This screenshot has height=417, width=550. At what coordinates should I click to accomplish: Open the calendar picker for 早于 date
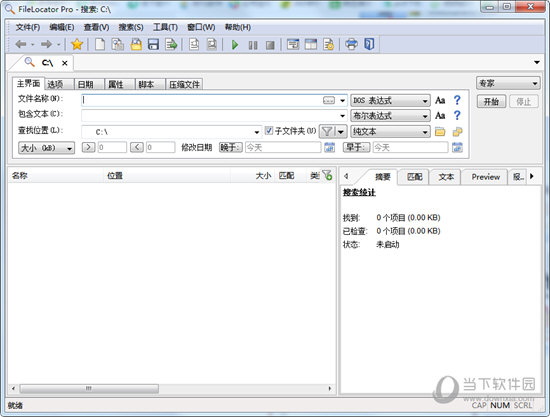coord(457,147)
